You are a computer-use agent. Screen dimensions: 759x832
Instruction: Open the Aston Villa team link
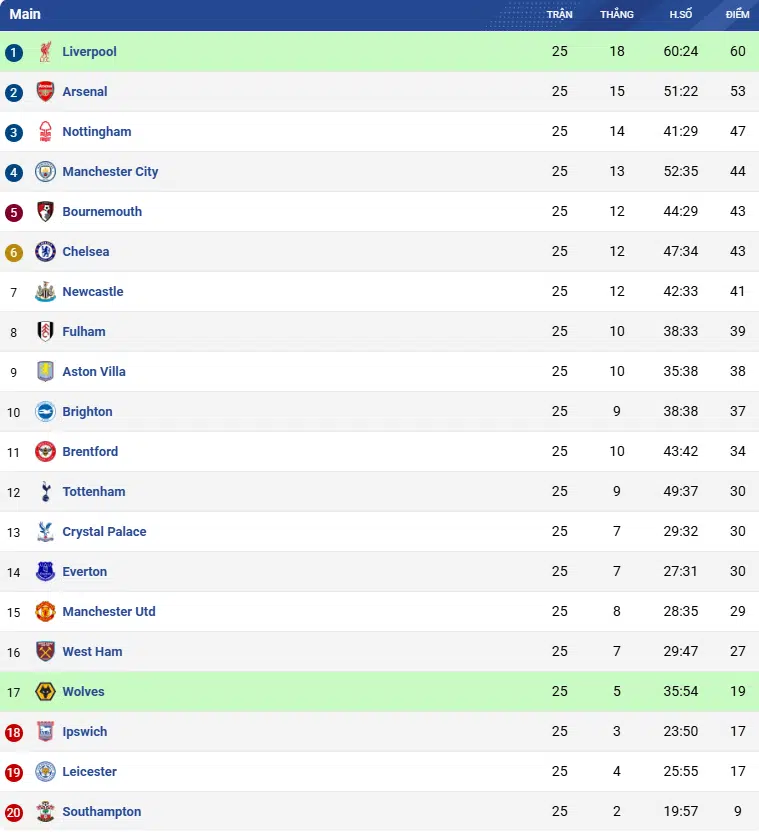(94, 371)
